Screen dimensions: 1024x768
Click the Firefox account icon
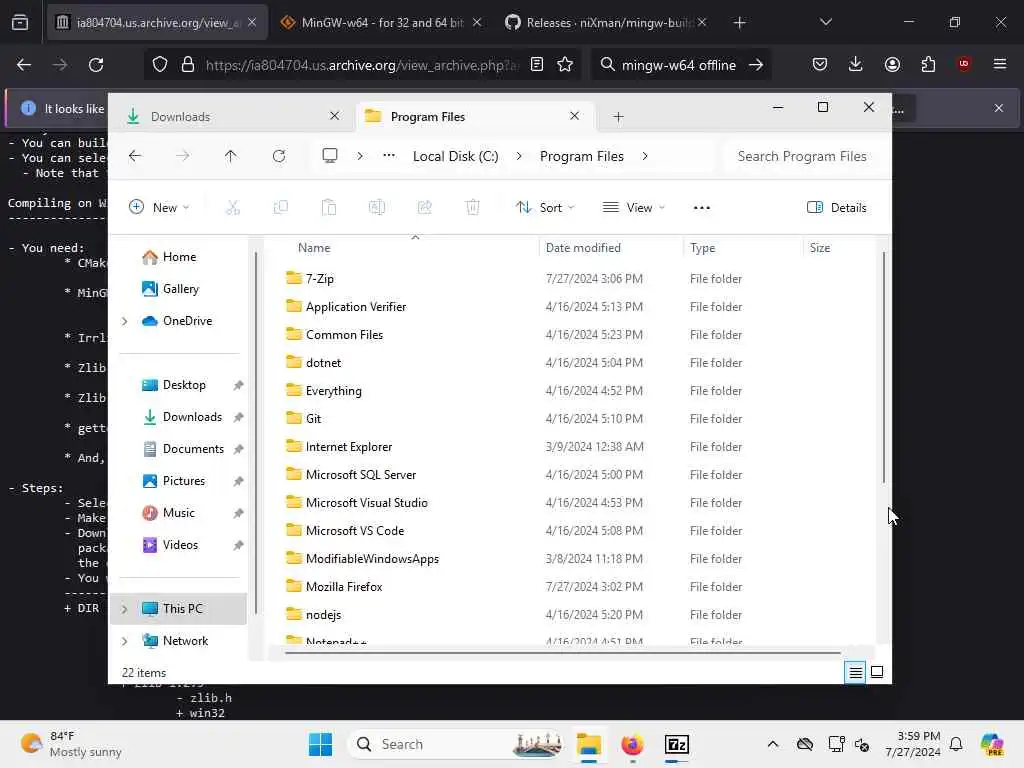(x=892, y=64)
